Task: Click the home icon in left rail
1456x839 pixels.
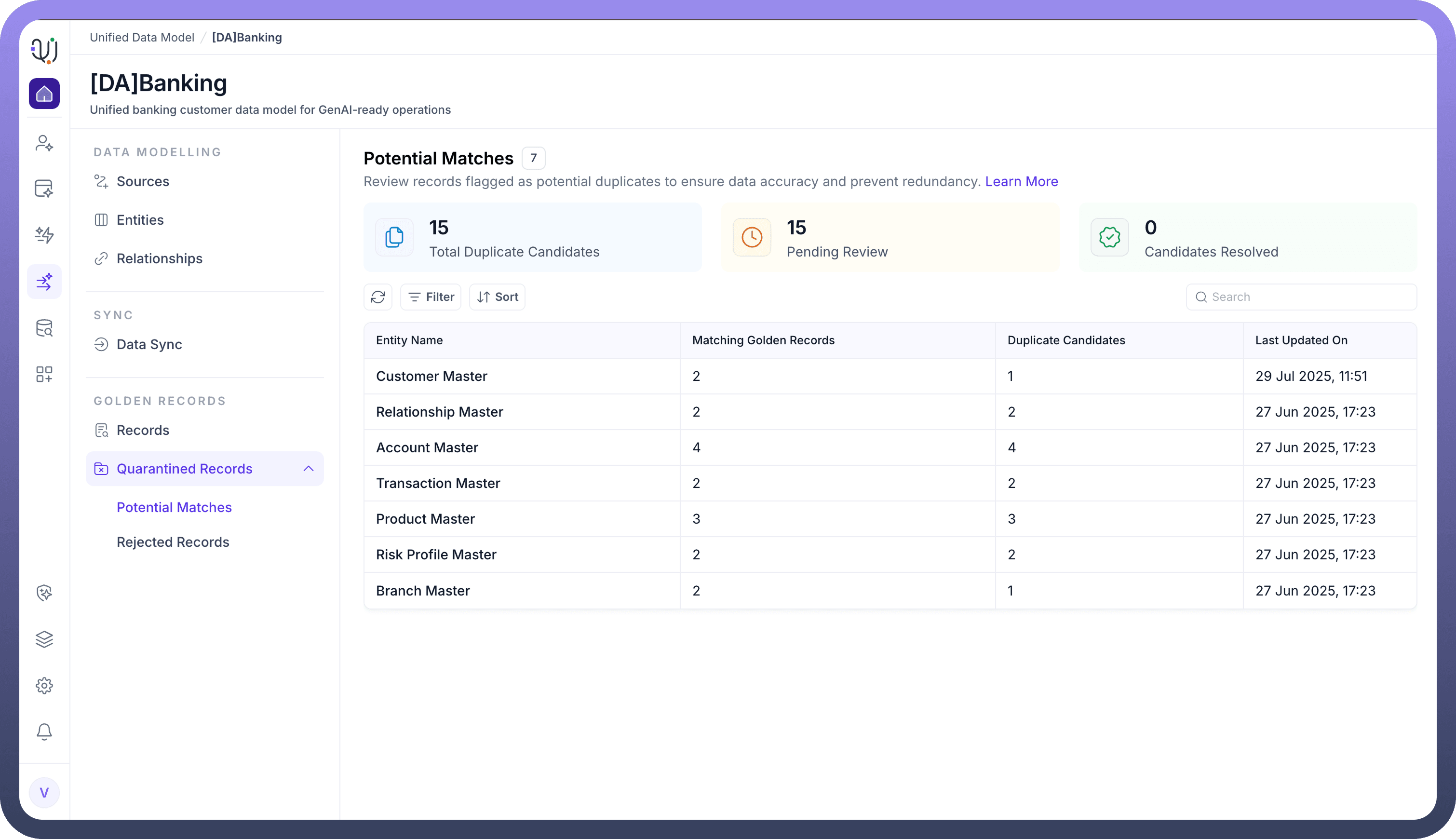Action: click(x=44, y=94)
